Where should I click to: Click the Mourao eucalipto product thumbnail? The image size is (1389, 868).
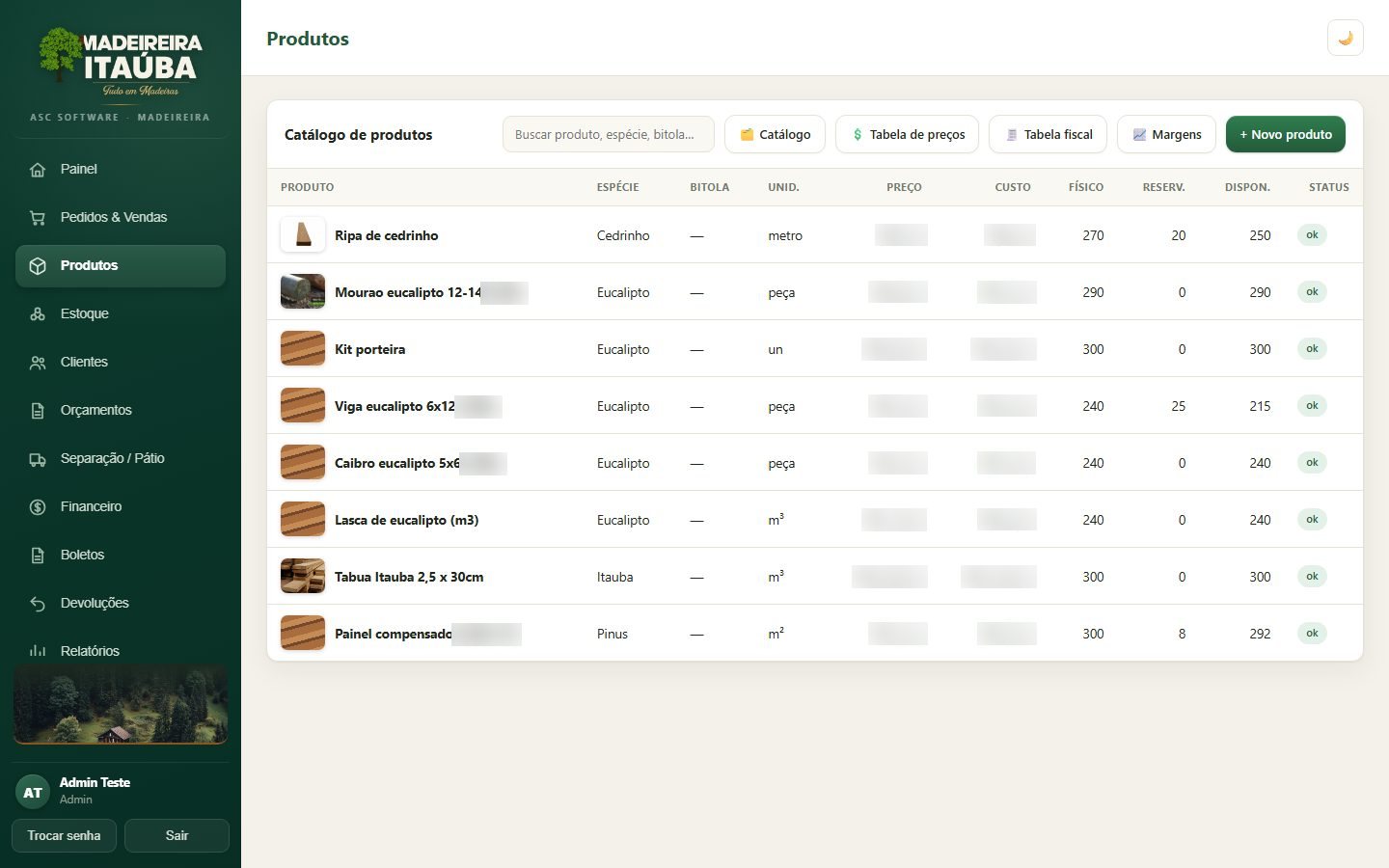pyautogui.click(x=303, y=291)
